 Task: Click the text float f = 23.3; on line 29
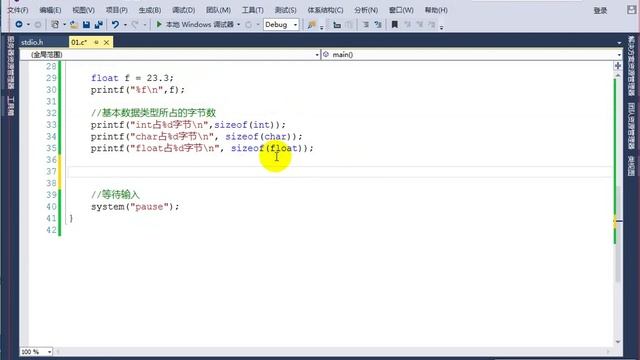click(x=132, y=78)
